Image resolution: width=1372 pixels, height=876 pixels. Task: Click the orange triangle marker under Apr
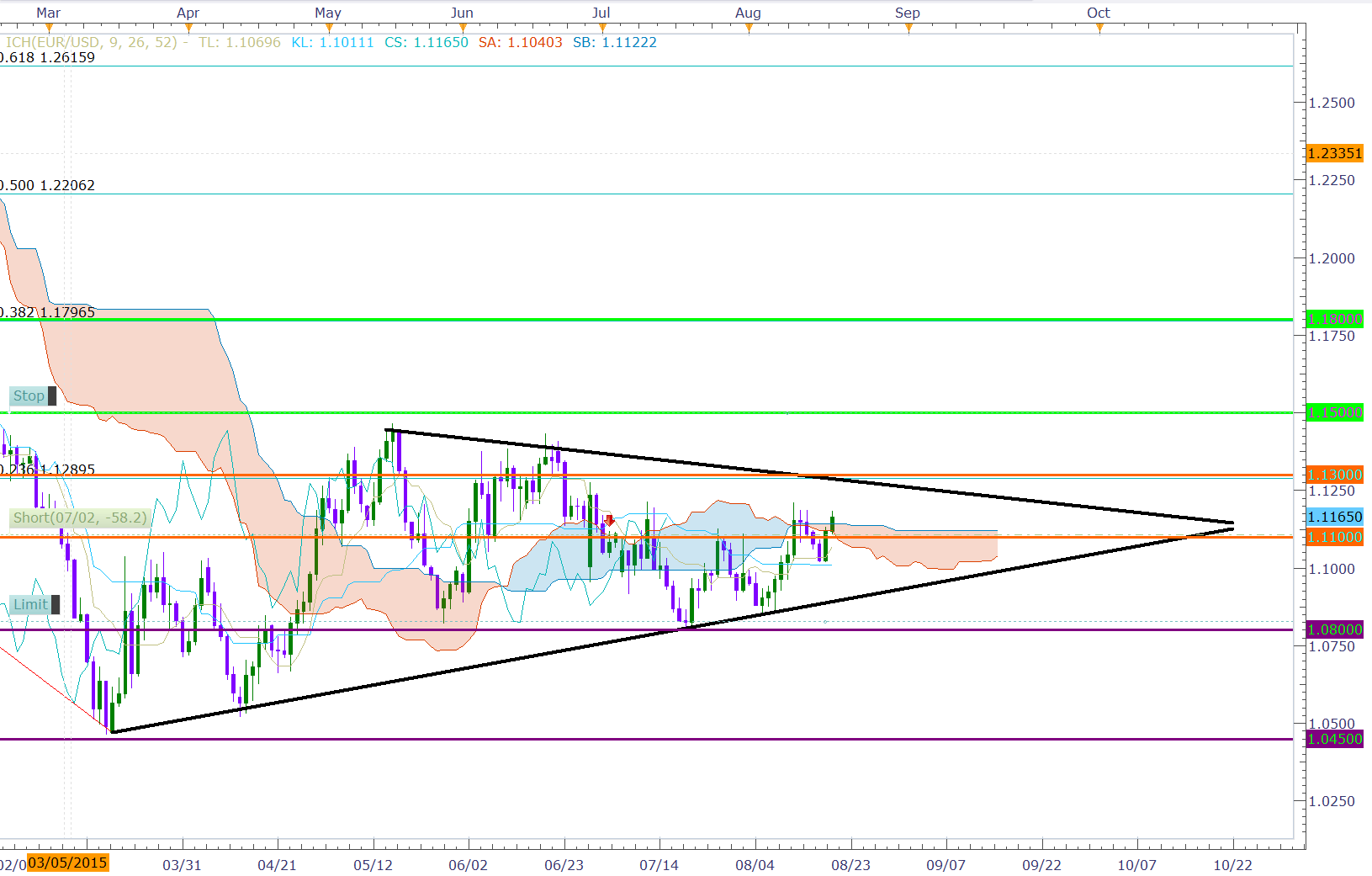pyautogui.click(x=188, y=29)
